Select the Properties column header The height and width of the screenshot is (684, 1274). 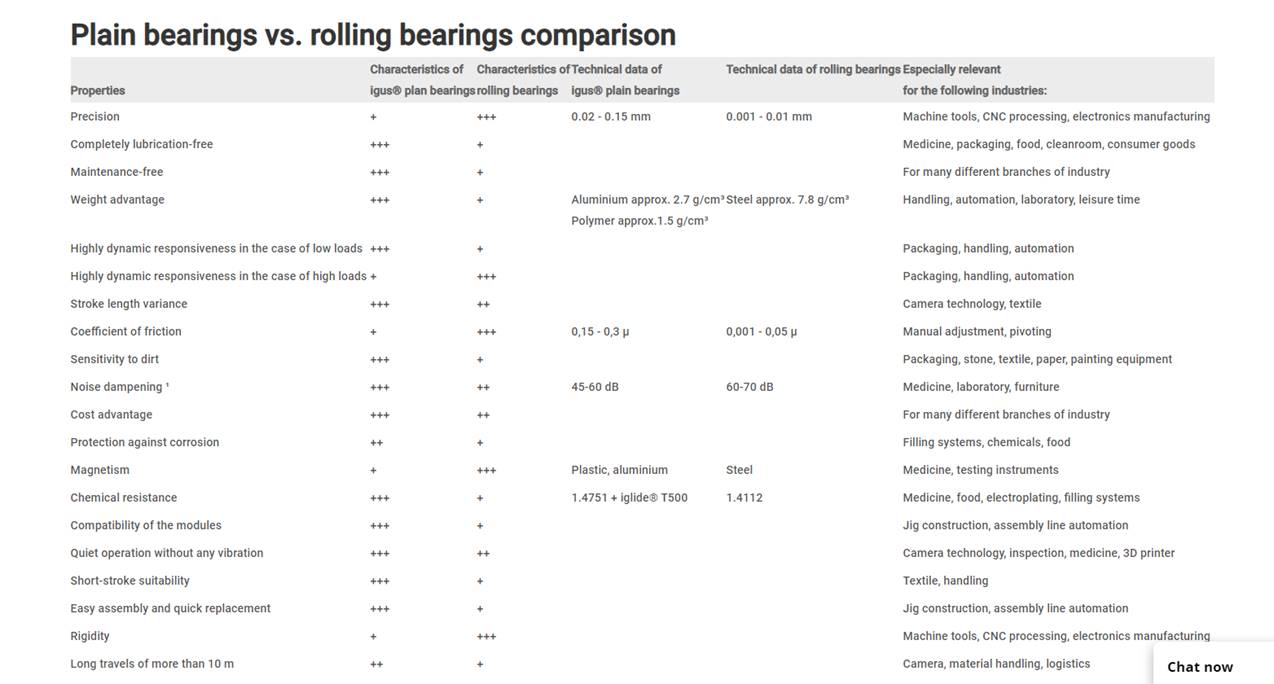point(98,90)
